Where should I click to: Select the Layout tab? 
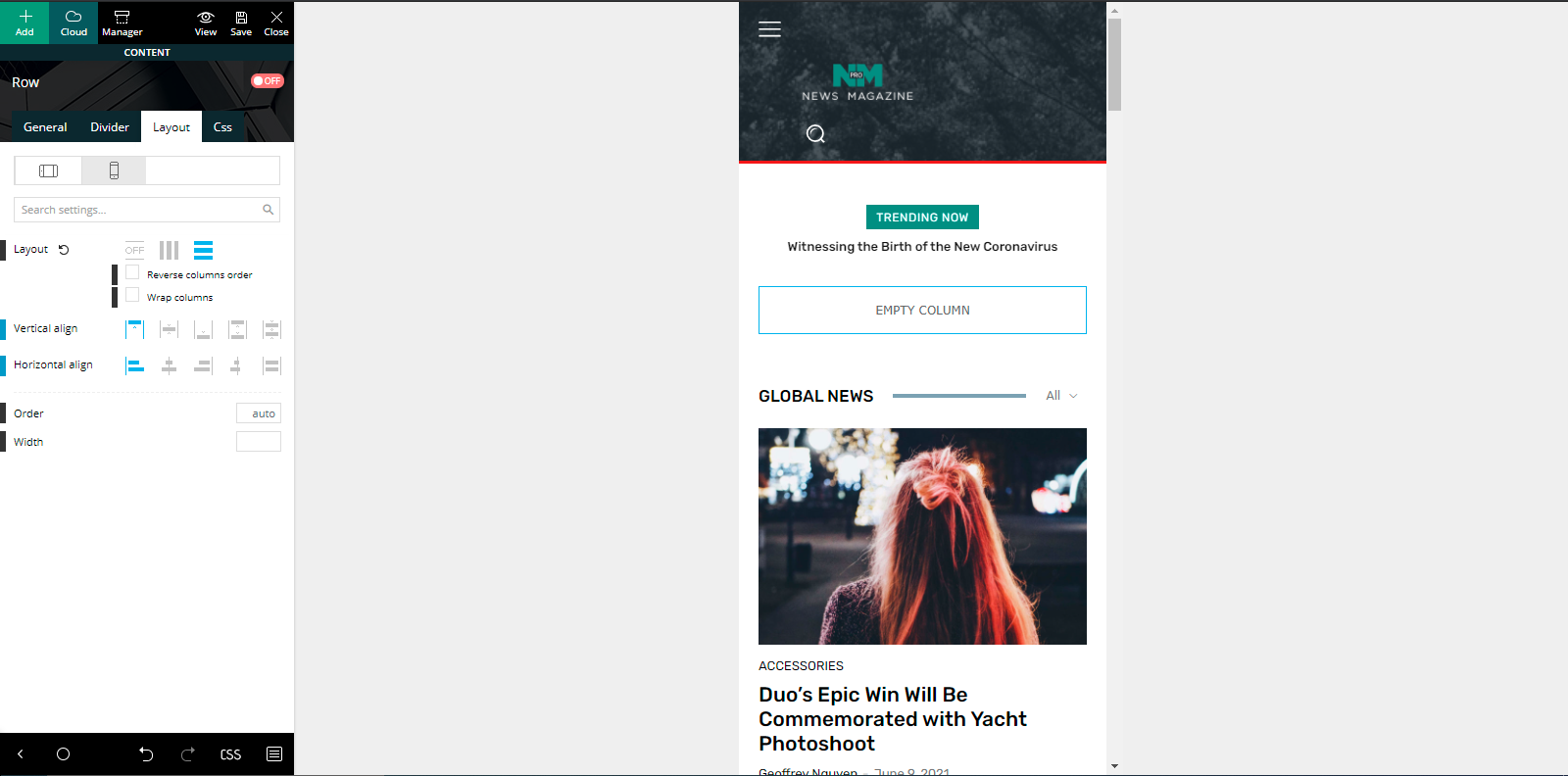tap(171, 127)
